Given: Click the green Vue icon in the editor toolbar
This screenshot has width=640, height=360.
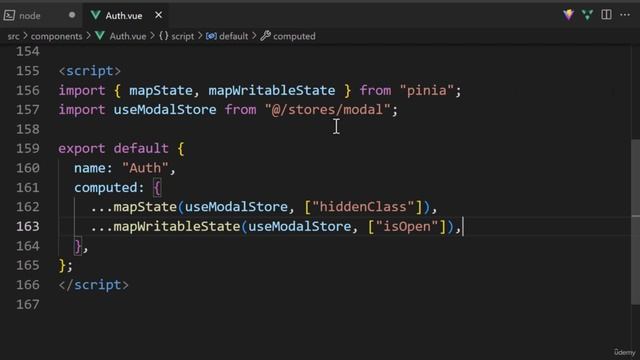Looking at the screenshot, I should pyautogui.click(x=587, y=15).
